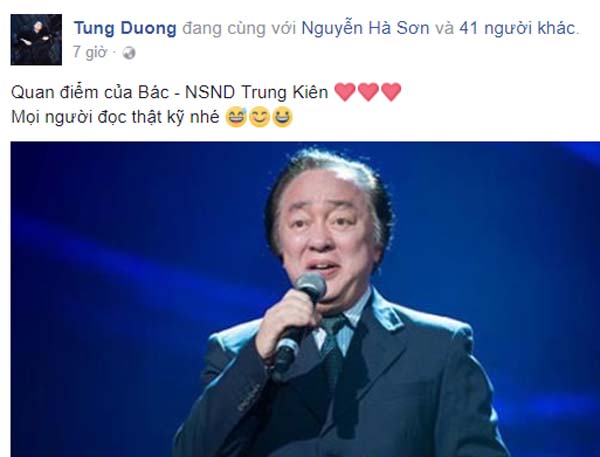
Task: Click the 'Quan điểm của Bác' text
Action: coord(90,92)
